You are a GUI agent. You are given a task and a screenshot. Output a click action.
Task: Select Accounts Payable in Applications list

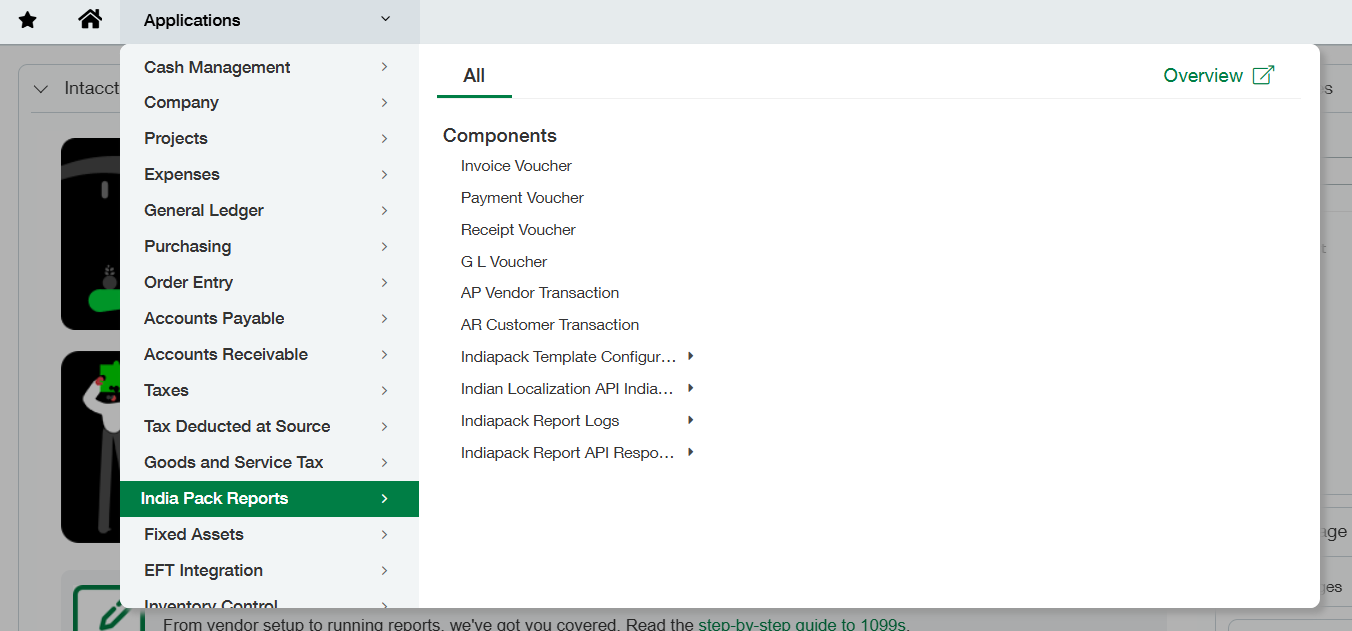(214, 318)
